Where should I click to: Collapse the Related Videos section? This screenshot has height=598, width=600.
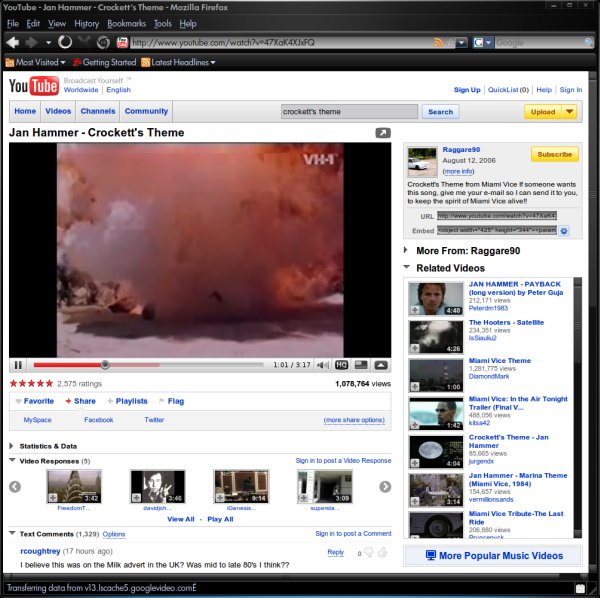click(x=406, y=267)
